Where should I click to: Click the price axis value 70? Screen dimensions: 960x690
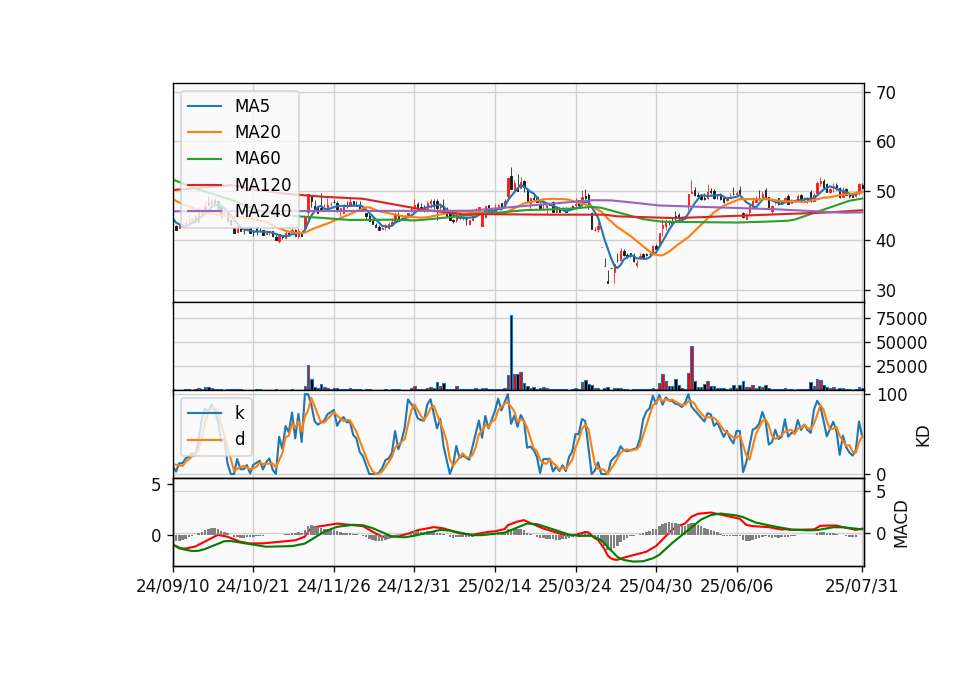click(x=886, y=93)
